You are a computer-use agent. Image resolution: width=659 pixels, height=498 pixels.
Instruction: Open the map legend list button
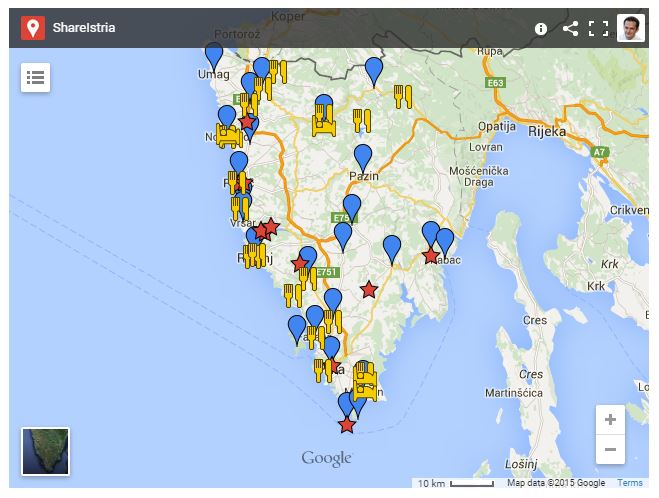(35, 77)
